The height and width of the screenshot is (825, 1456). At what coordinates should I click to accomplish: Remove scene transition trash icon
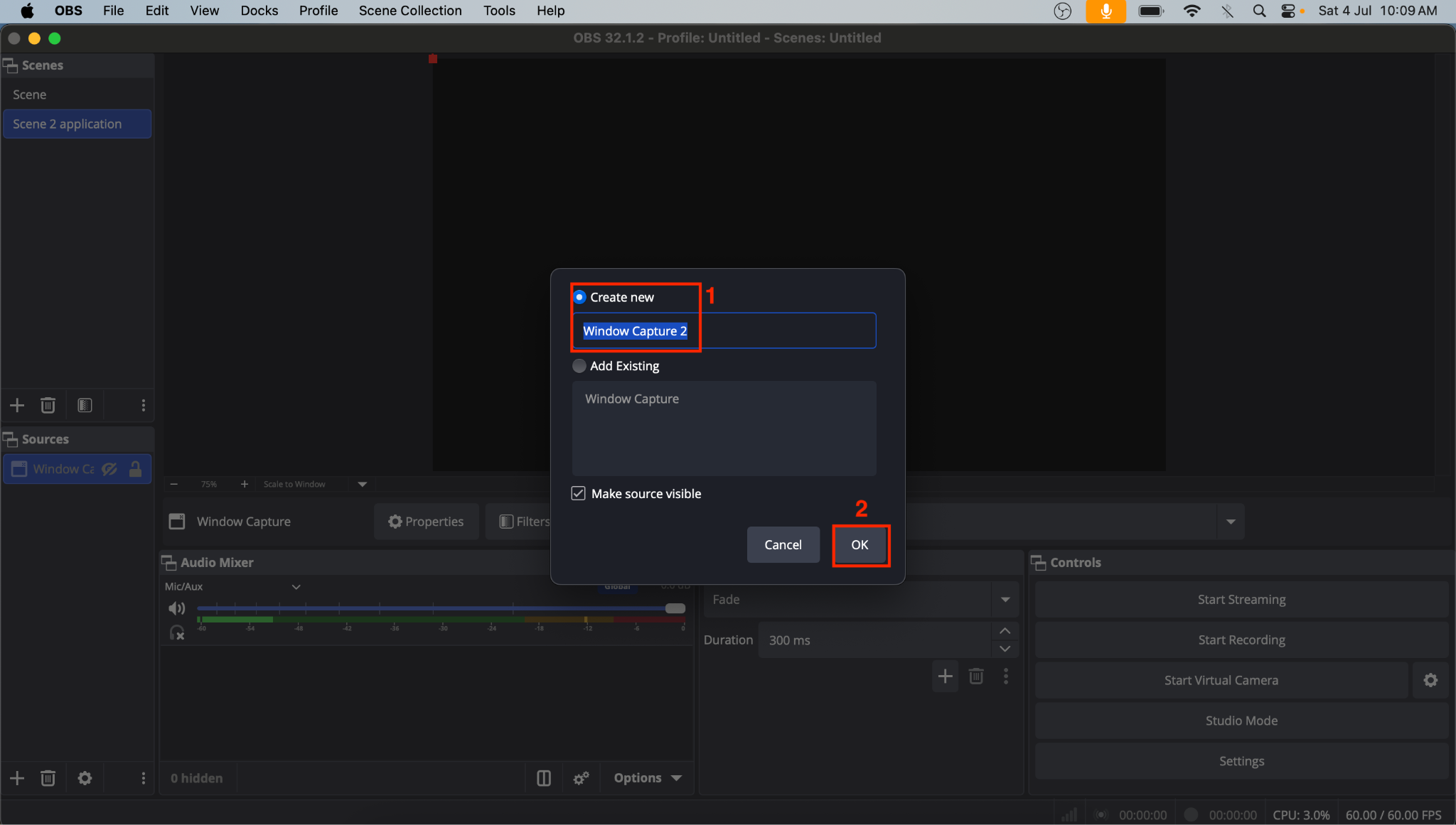tap(976, 676)
